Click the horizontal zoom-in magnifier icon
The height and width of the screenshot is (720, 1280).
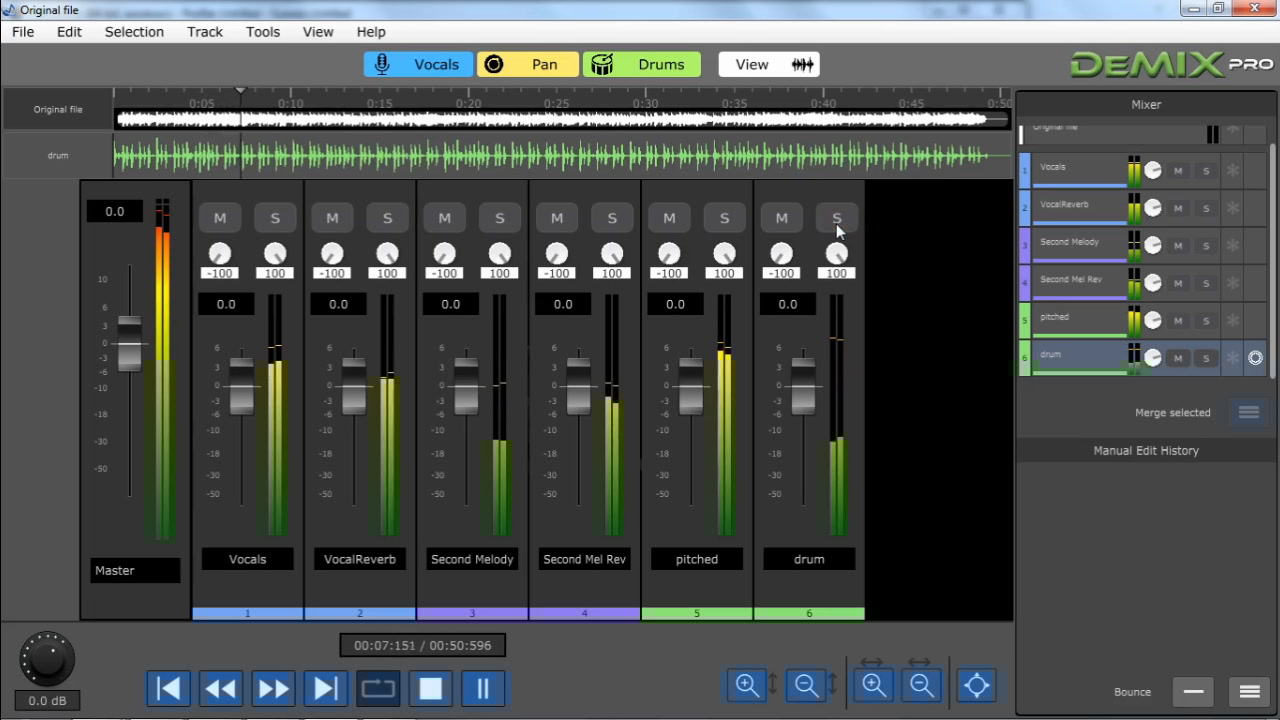(872, 685)
